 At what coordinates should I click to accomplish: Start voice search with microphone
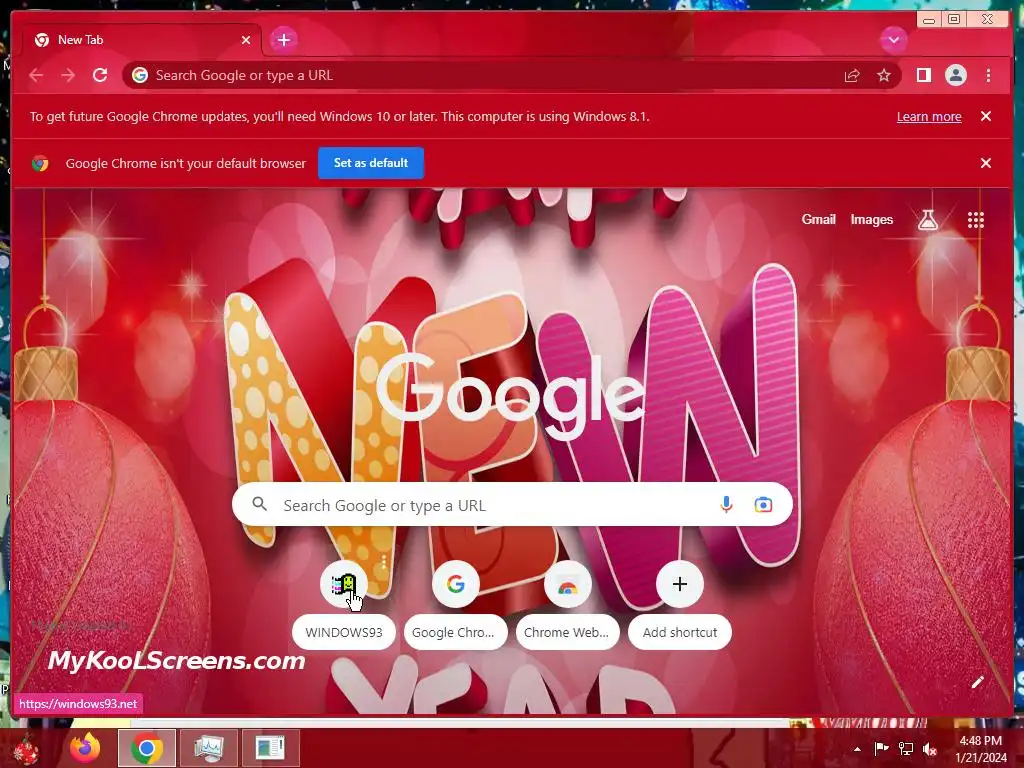726,504
